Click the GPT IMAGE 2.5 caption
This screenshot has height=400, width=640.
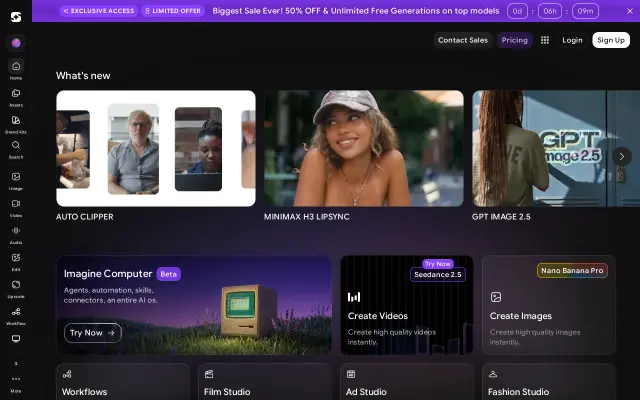point(501,217)
